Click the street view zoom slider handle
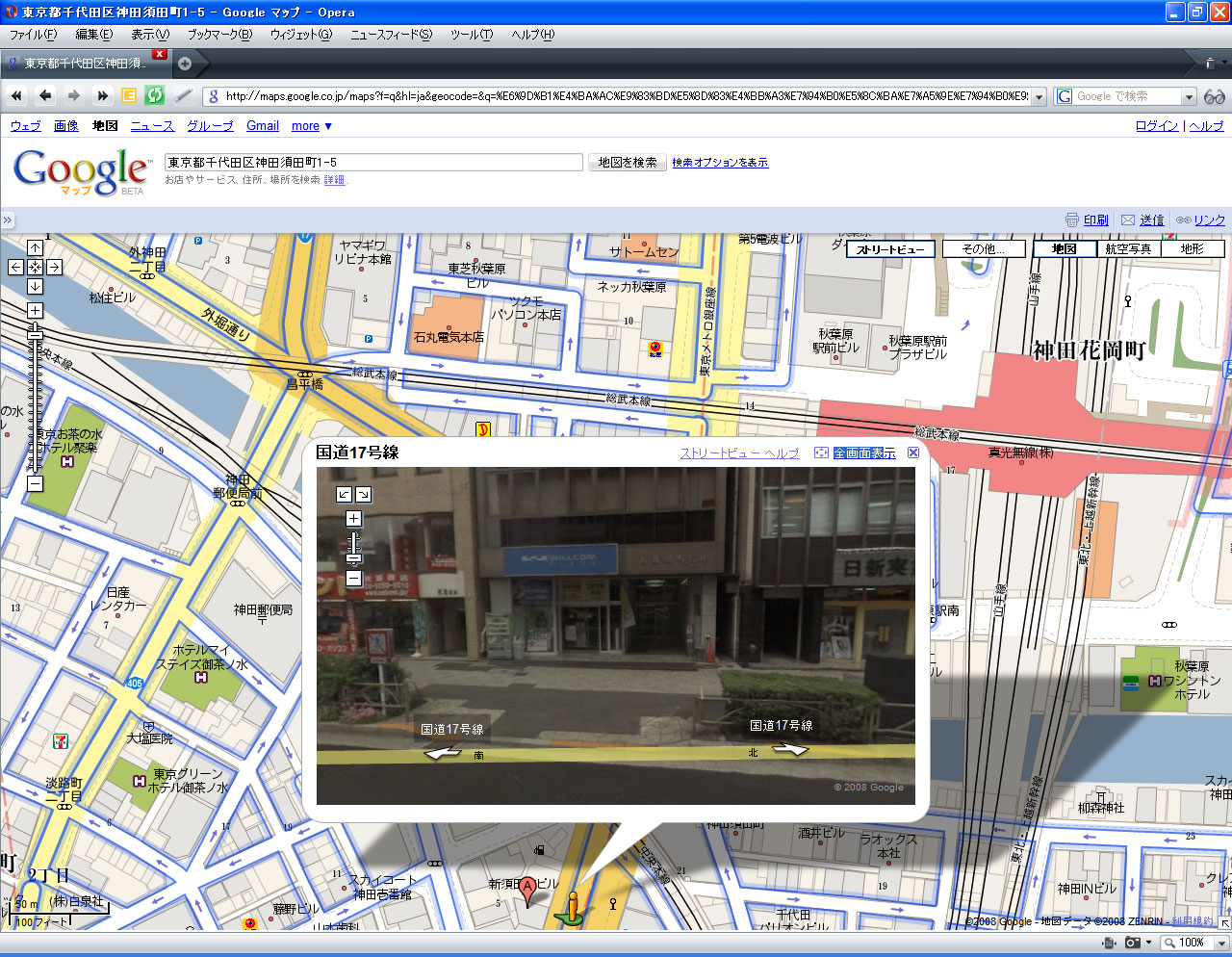Image resolution: width=1232 pixels, height=957 pixels. pos(353,558)
